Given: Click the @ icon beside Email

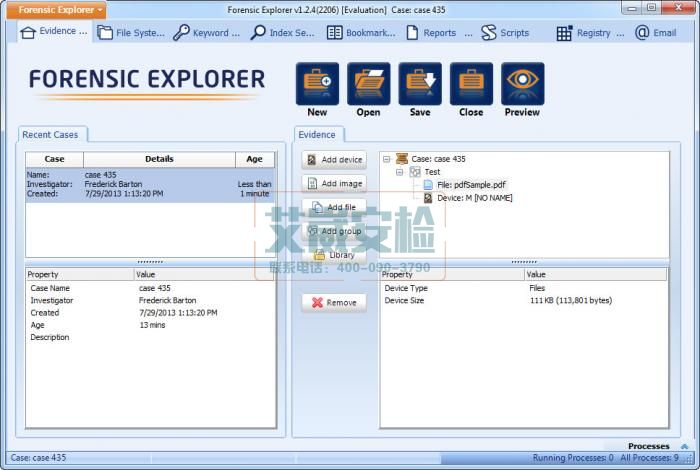Looking at the screenshot, I should pyautogui.click(x=642, y=33).
